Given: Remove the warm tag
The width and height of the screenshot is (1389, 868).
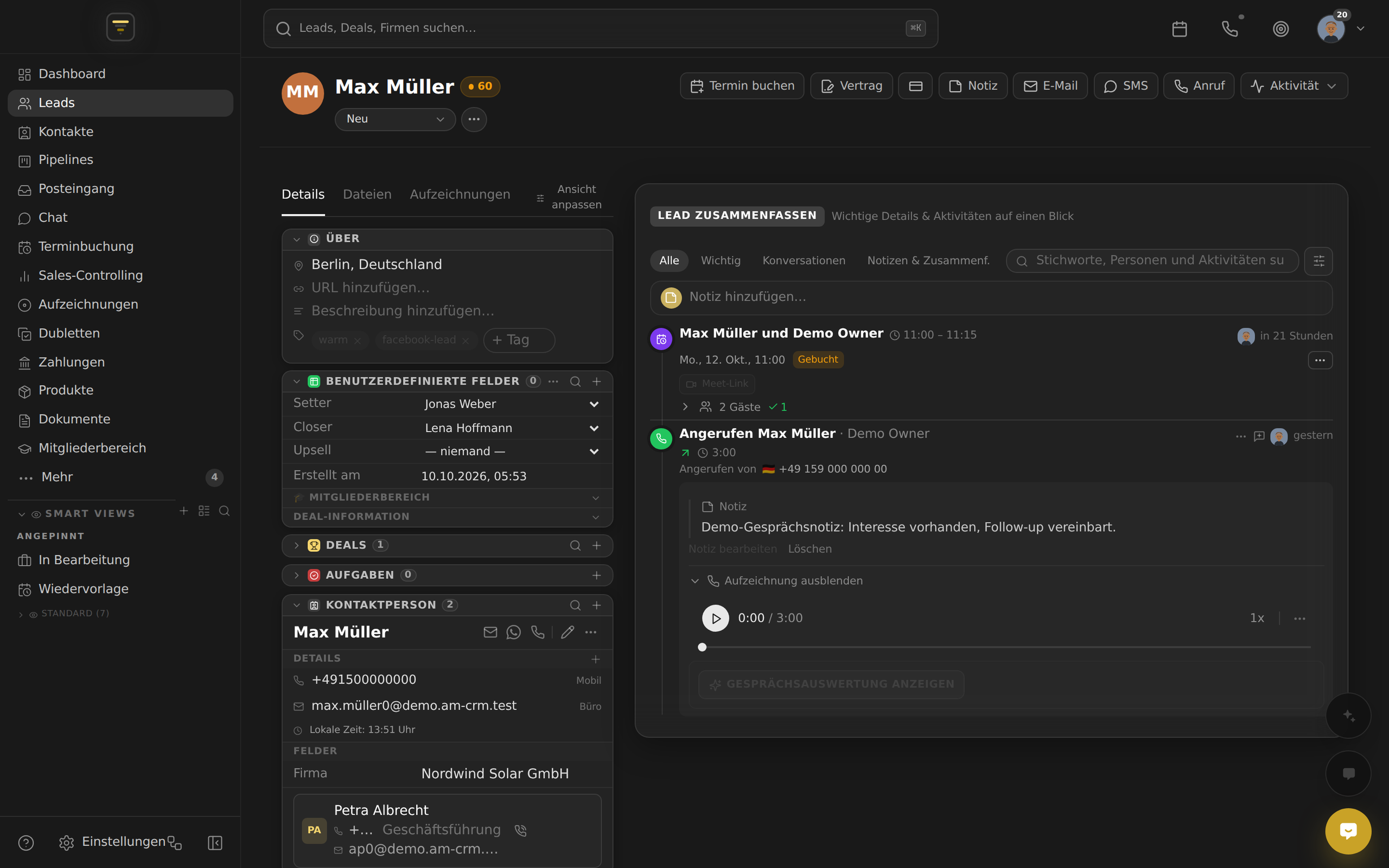Looking at the screenshot, I should [x=358, y=341].
